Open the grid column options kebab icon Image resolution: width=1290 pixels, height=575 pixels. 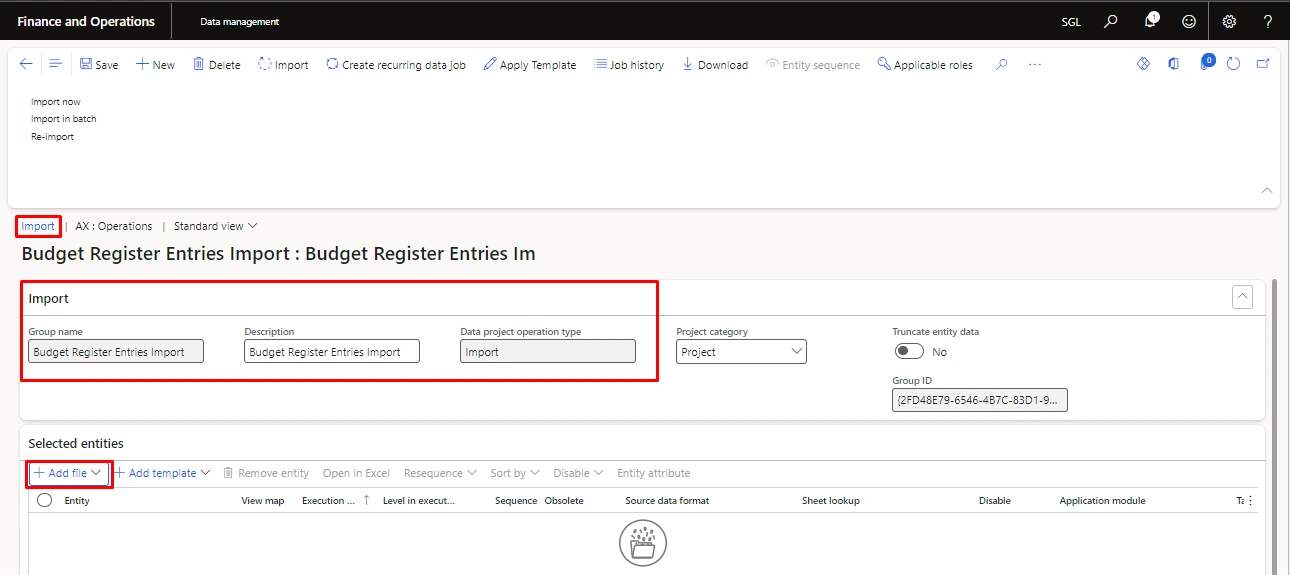1250,500
